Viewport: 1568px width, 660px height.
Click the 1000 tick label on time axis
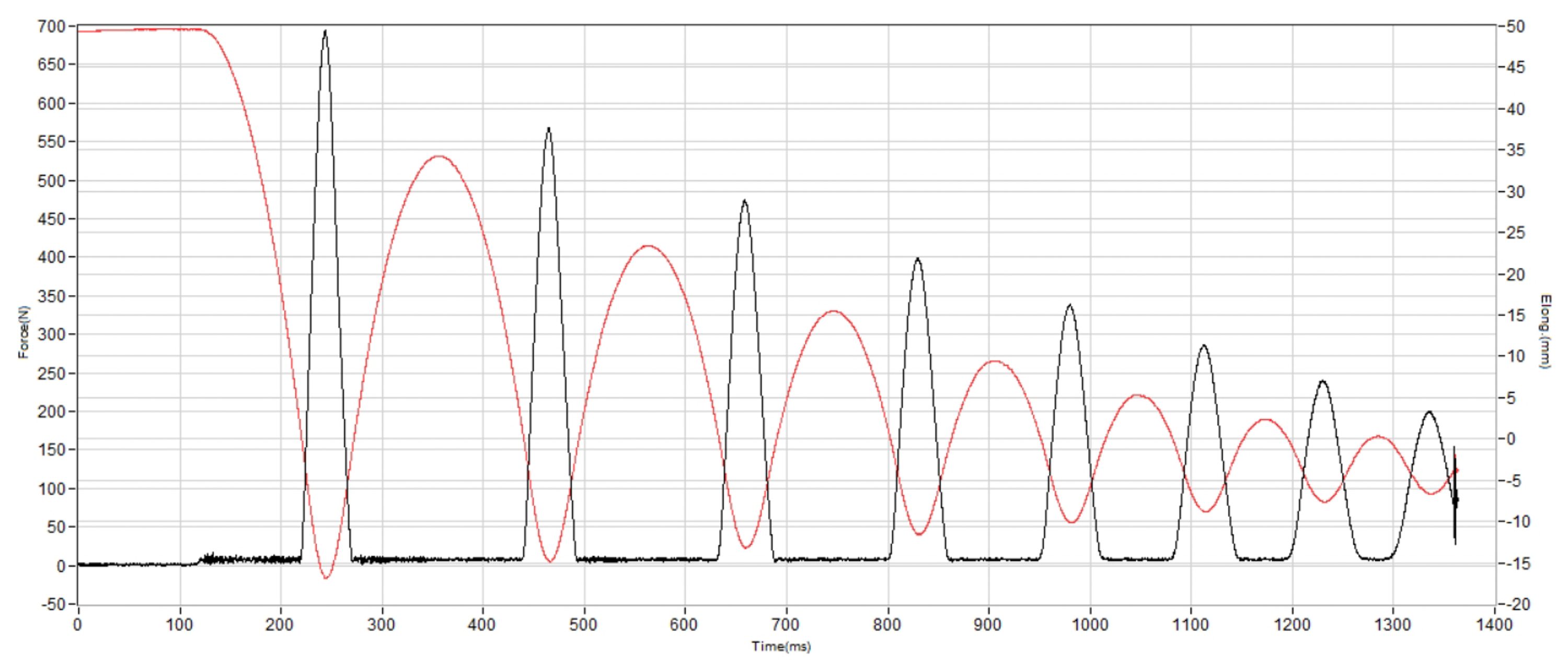(1090, 624)
